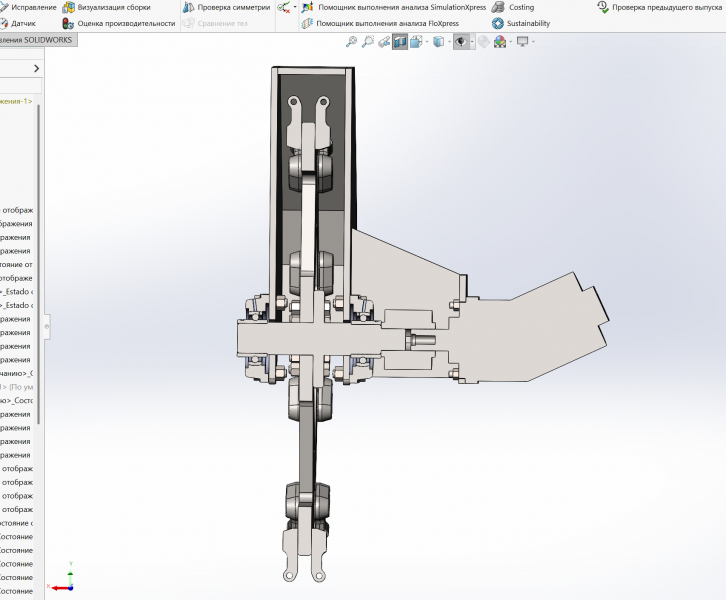Expand View Settings dropdown arrow

(533, 42)
